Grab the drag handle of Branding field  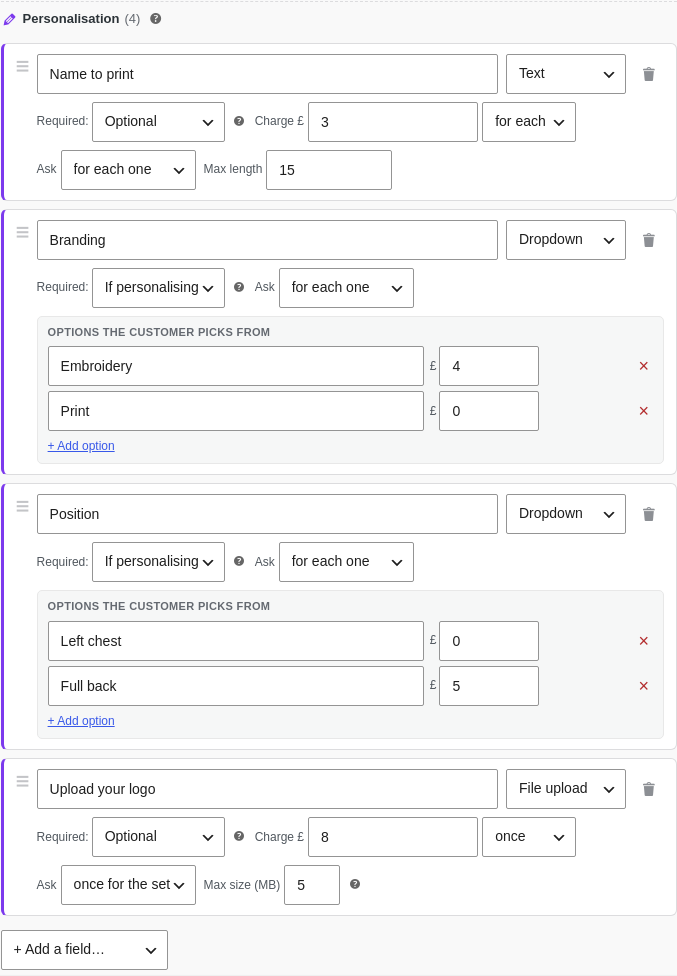click(x=22, y=232)
